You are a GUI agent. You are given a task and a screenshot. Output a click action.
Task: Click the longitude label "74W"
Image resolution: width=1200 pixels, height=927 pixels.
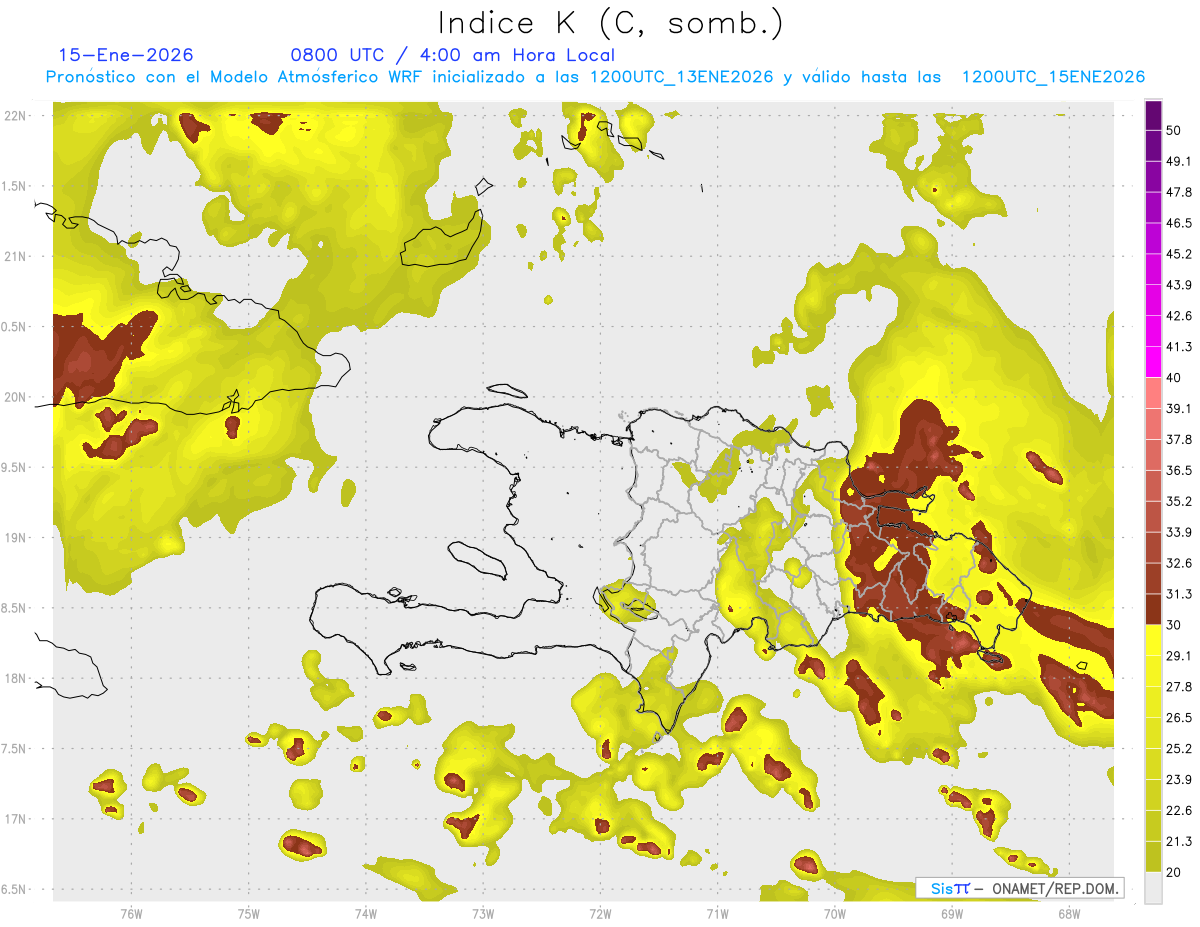point(365,913)
